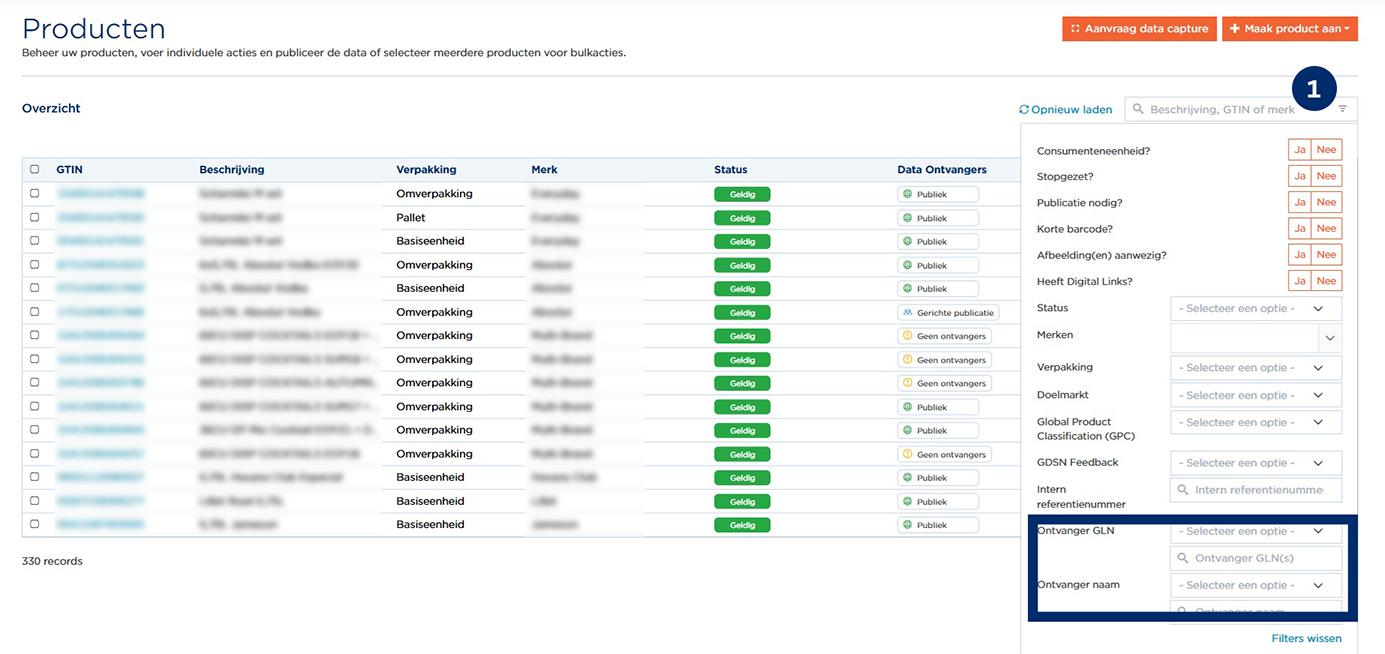Click the Intern referentienummer input field
Screen dimensions: 1385x654
coord(1256,490)
